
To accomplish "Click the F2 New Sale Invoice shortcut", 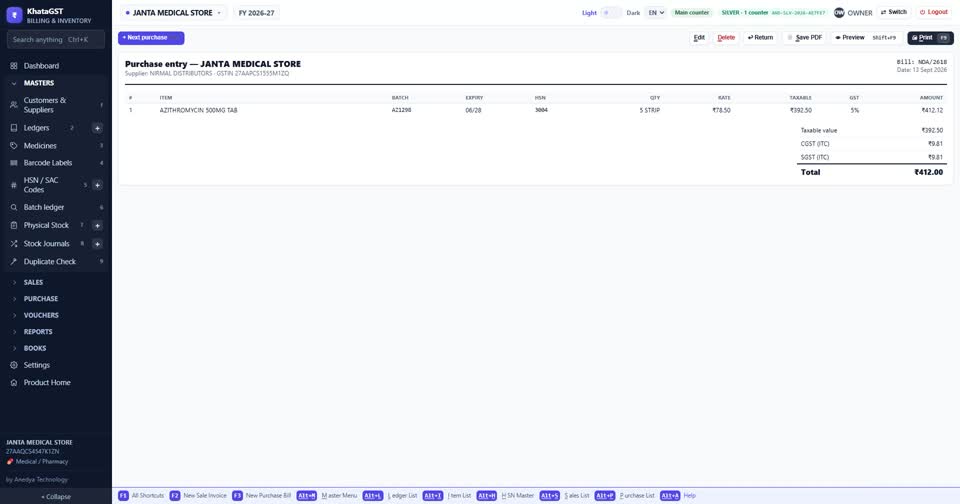I will coord(198,495).
